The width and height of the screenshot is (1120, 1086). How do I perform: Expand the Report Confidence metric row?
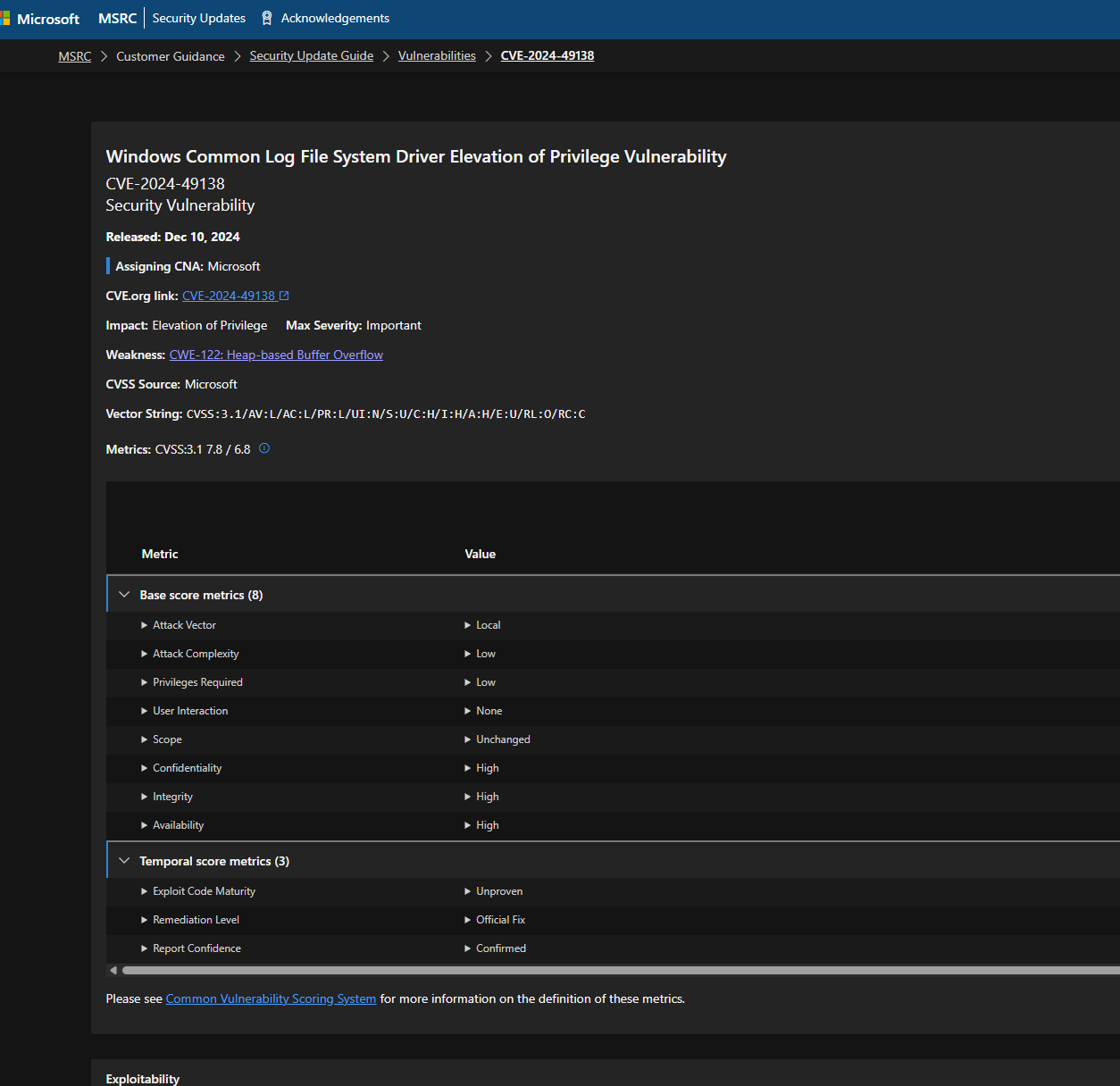145,948
